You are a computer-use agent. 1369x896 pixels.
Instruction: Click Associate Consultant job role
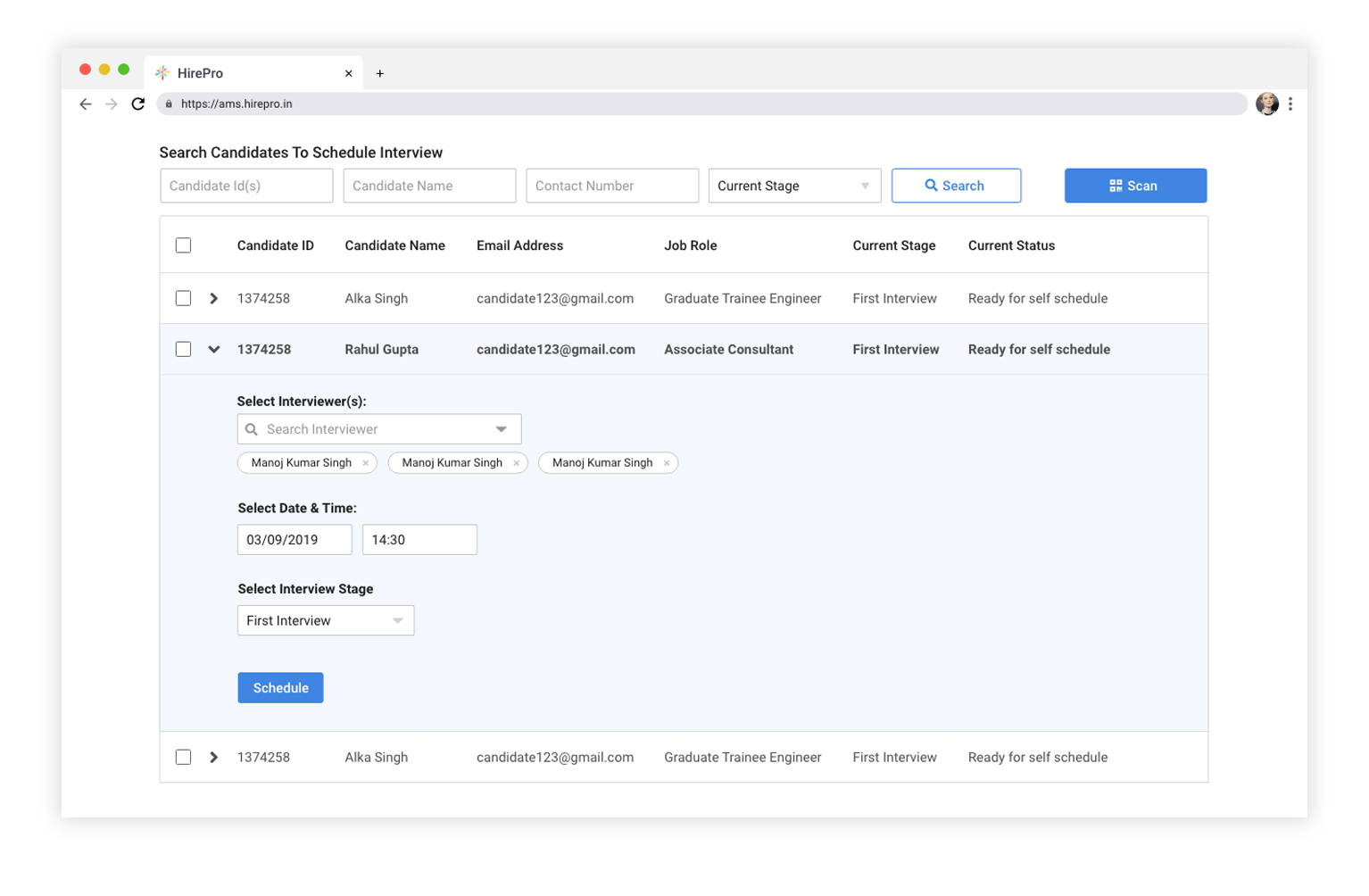pos(729,350)
